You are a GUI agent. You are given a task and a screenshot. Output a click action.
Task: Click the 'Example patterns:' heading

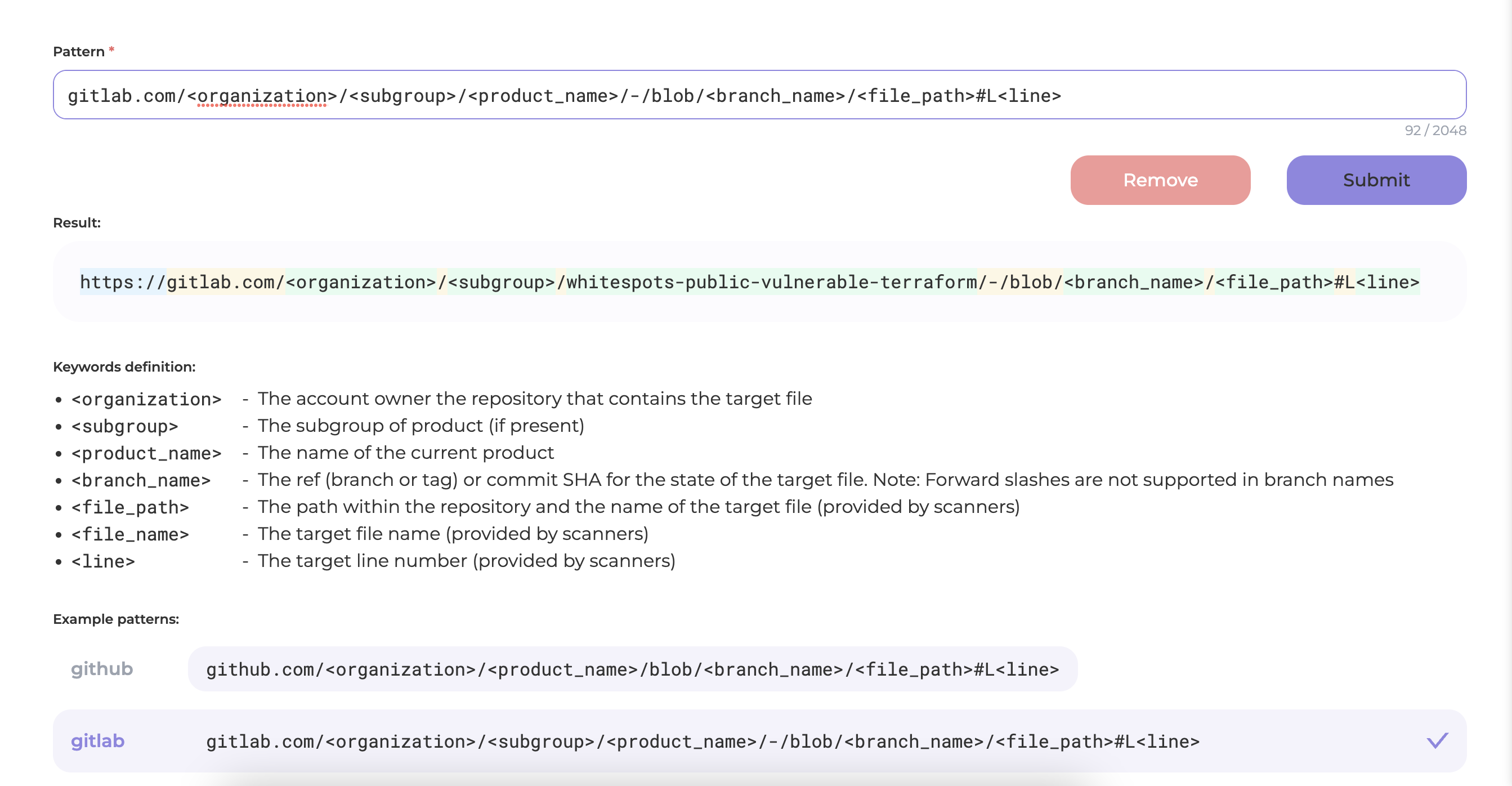pyautogui.click(x=116, y=619)
